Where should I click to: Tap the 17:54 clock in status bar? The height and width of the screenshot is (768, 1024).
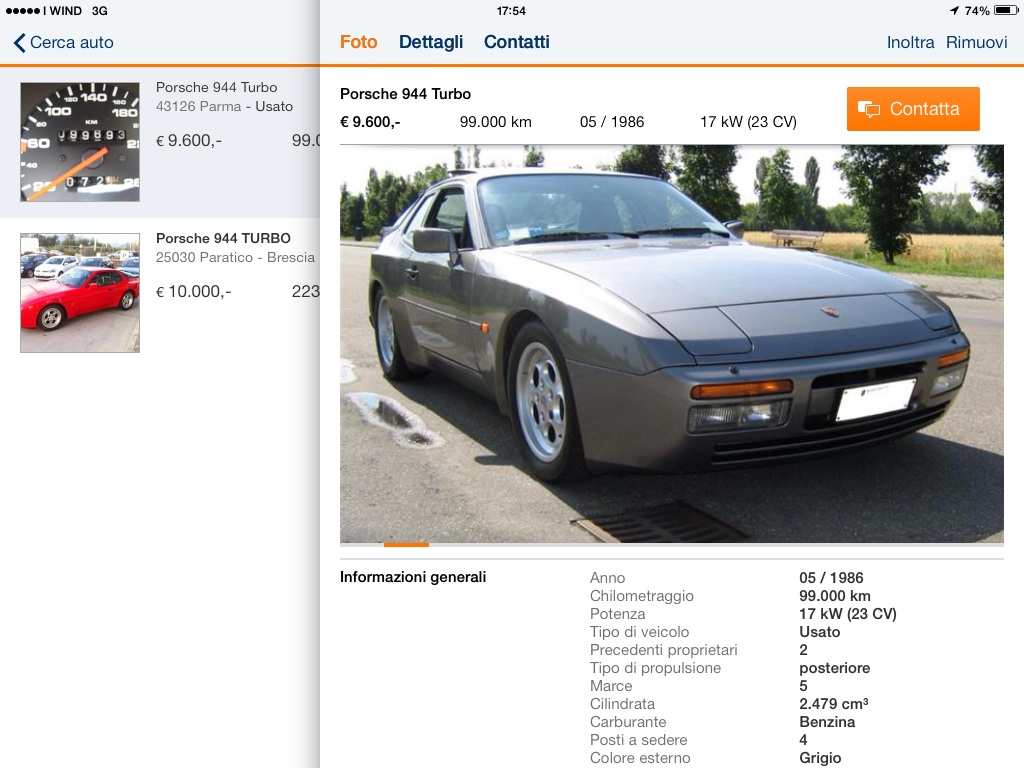(511, 11)
